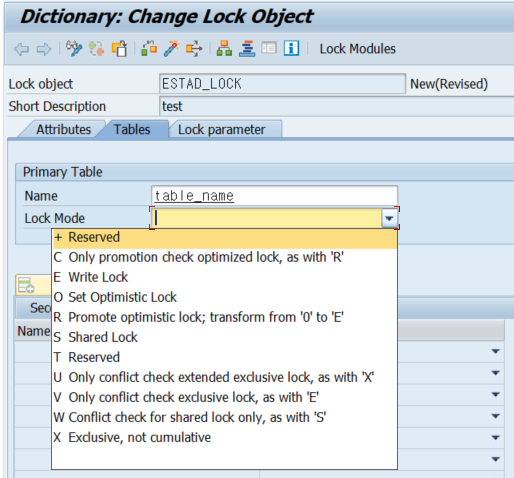Viewport: 514px width, 478px height.
Task: Switch to the Attributes tab
Action: click(64, 129)
